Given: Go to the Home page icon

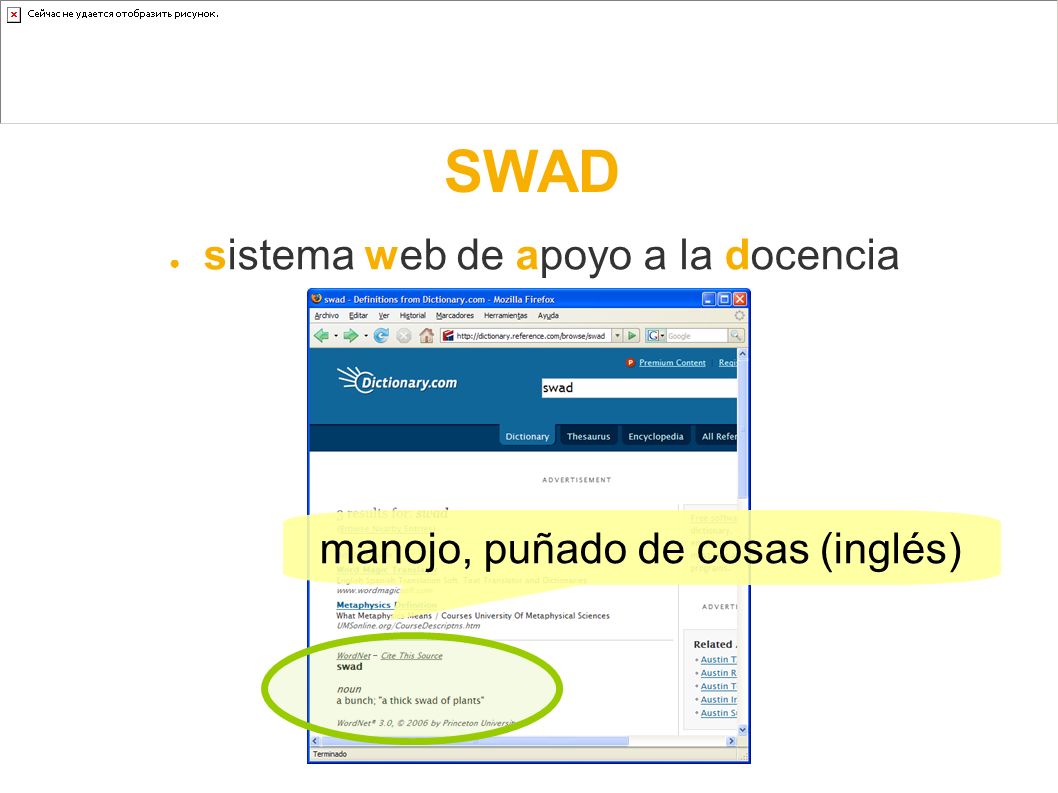Looking at the screenshot, I should pyautogui.click(x=426, y=335).
